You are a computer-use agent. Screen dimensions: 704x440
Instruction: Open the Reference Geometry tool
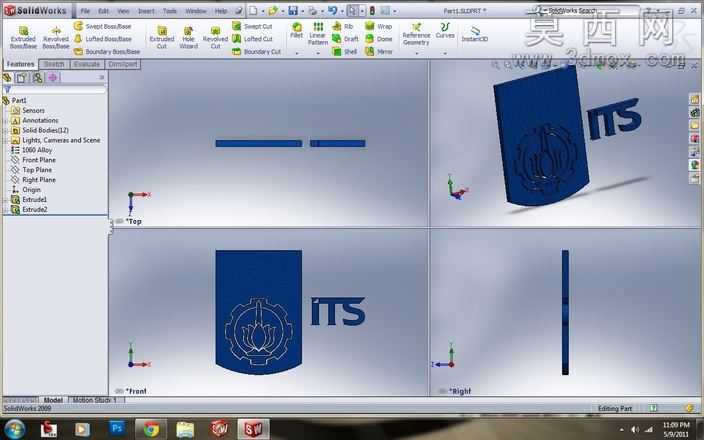[x=416, y=34]
